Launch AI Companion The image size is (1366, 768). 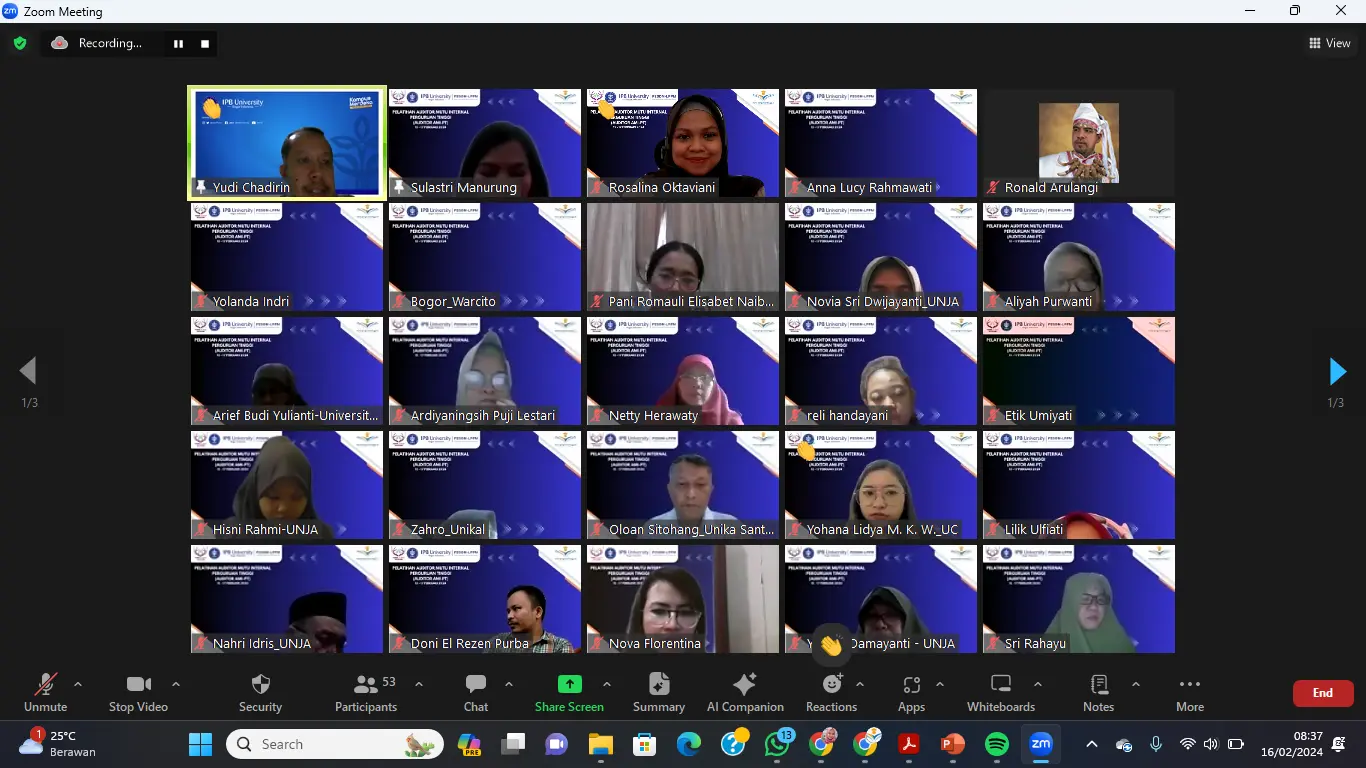(745, 692)
